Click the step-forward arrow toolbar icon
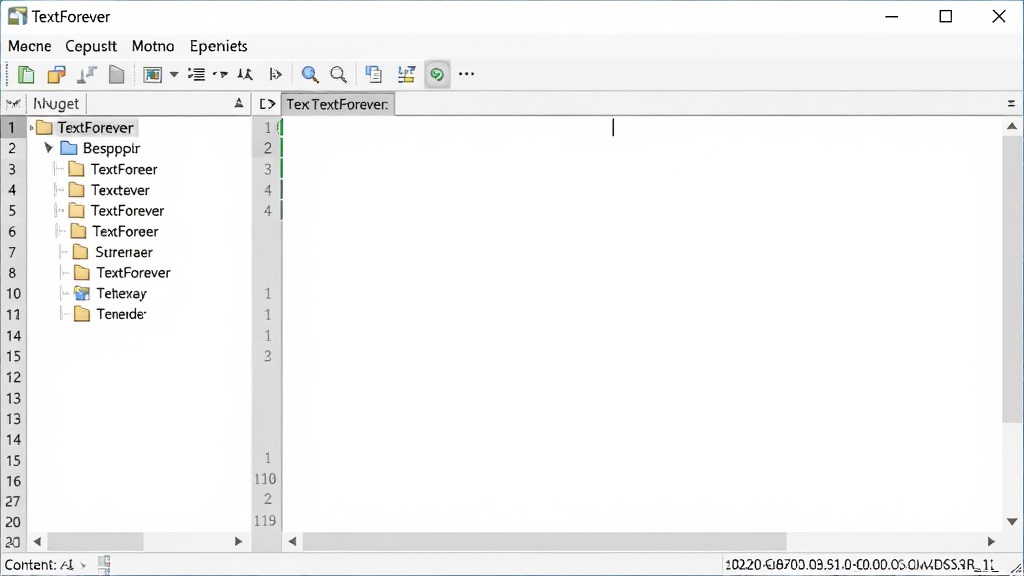This screenshot has width=1024, height=576. (276, 74)
